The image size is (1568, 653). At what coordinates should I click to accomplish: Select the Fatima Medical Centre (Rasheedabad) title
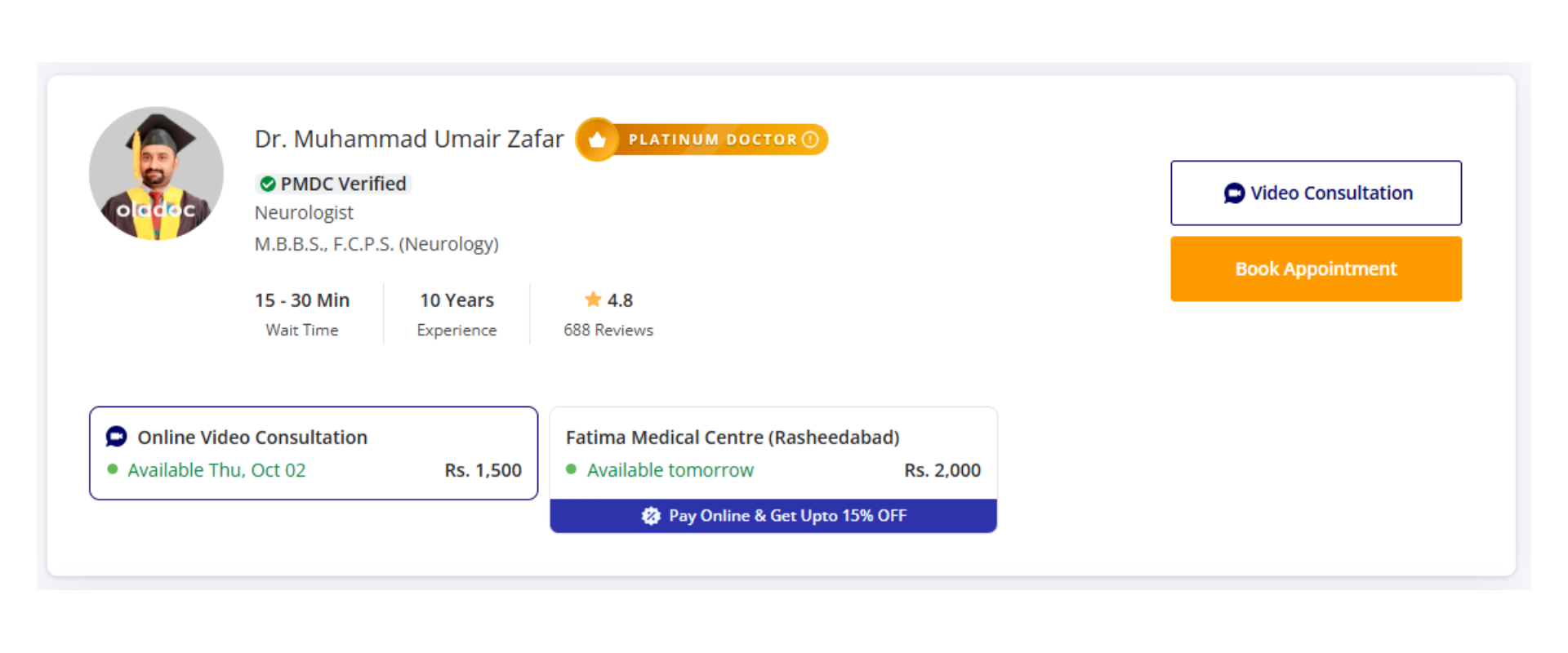point(733,438)
